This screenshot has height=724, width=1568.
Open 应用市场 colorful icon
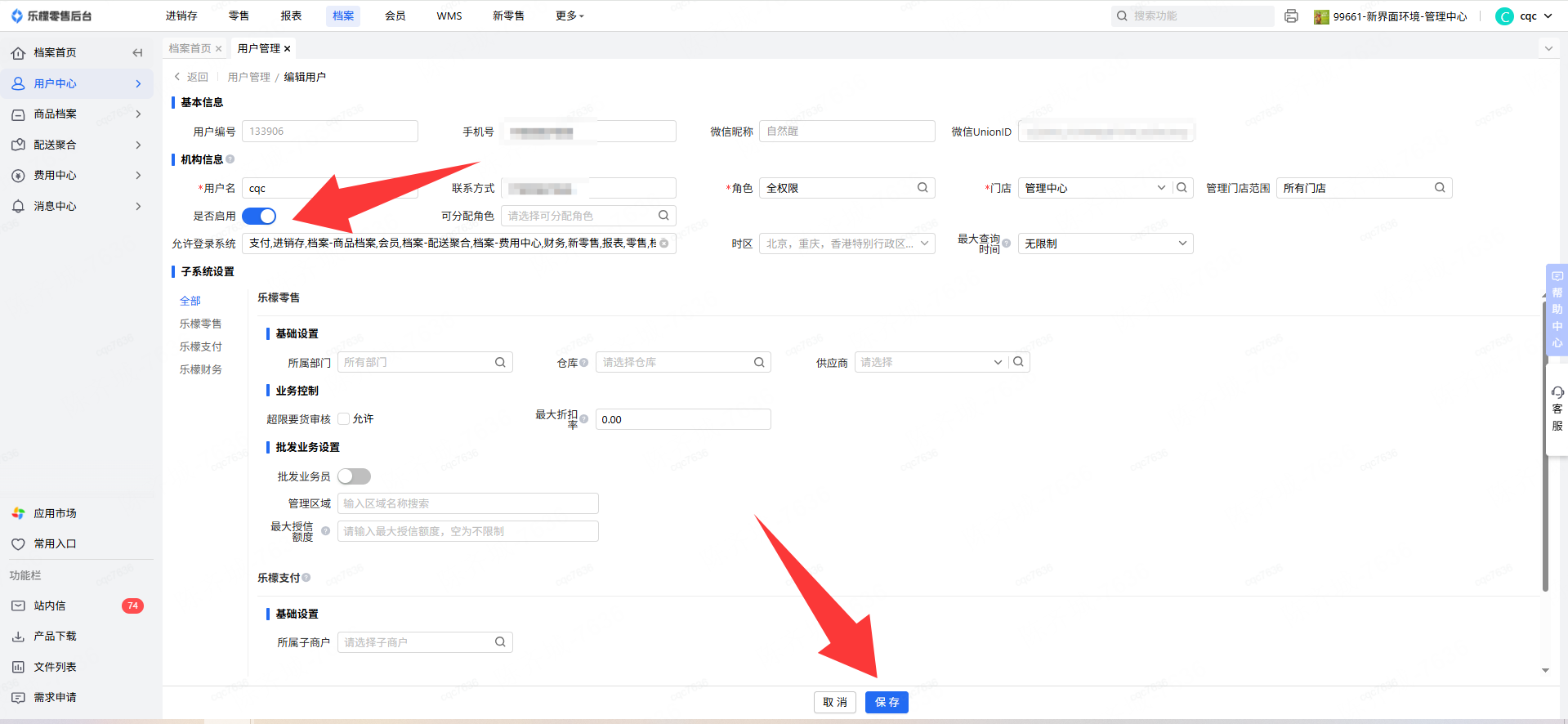tap(18, 513)
